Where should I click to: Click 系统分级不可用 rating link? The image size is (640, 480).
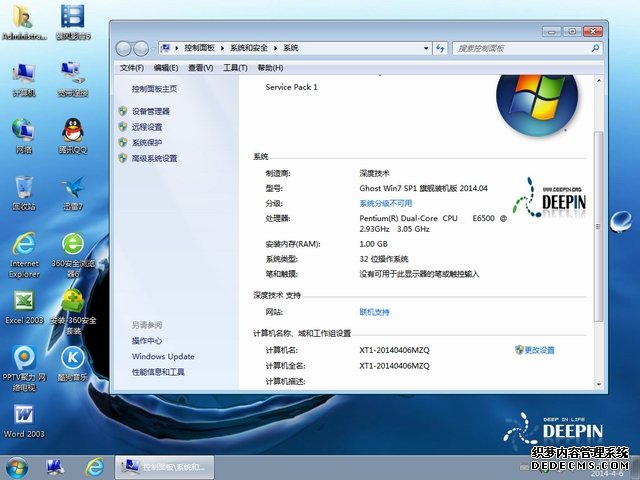(386, 203)
